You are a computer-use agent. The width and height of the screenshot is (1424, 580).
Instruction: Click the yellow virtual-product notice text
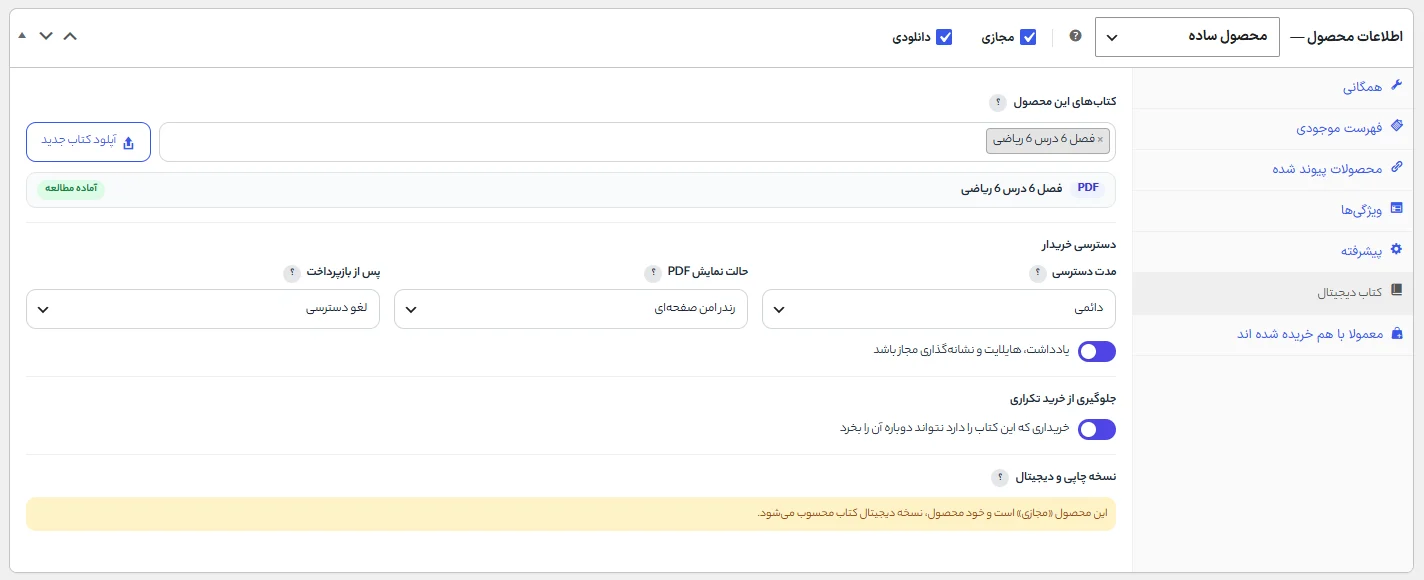click(x=933, y=514)
